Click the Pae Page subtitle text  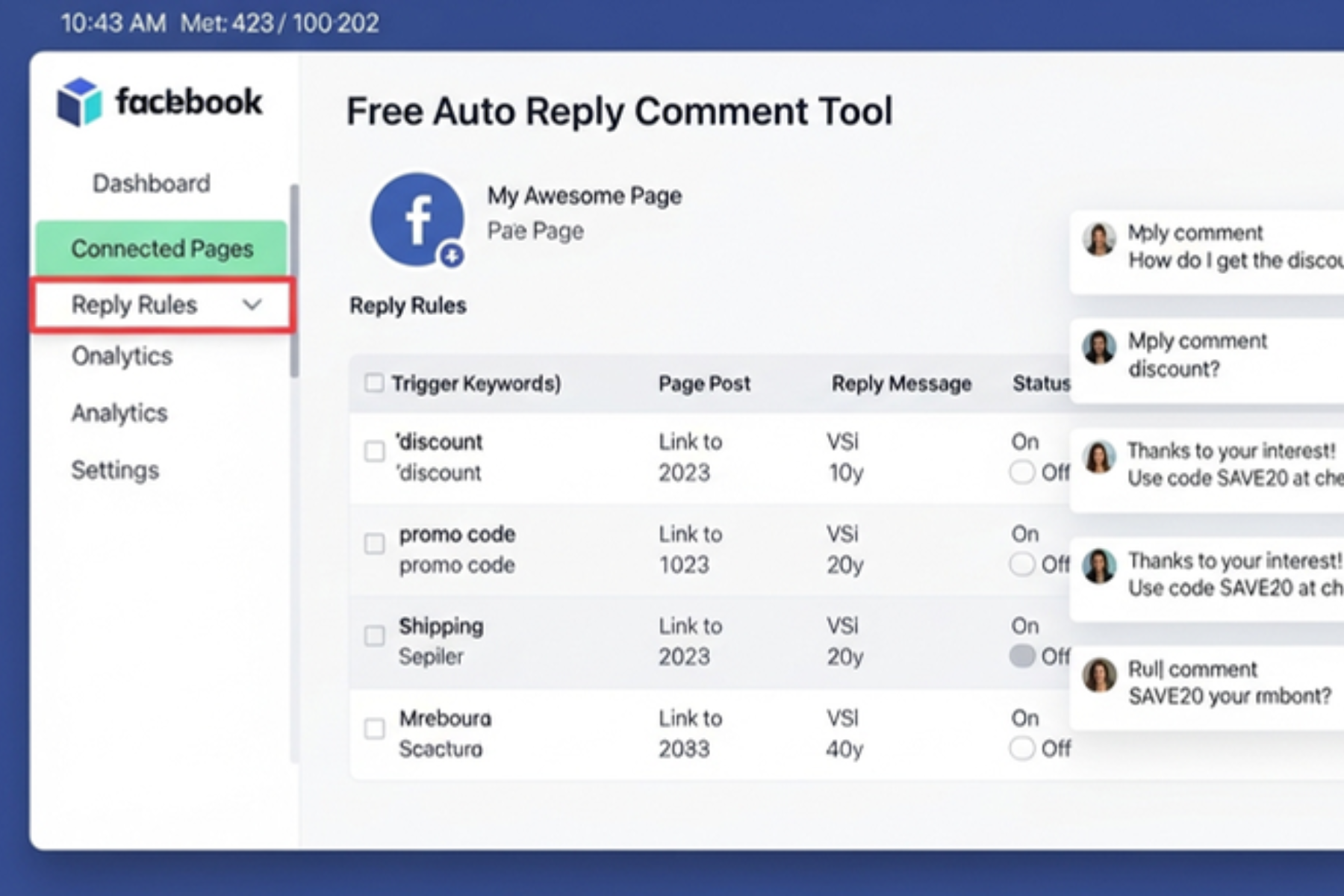click(x=535, y=231)
